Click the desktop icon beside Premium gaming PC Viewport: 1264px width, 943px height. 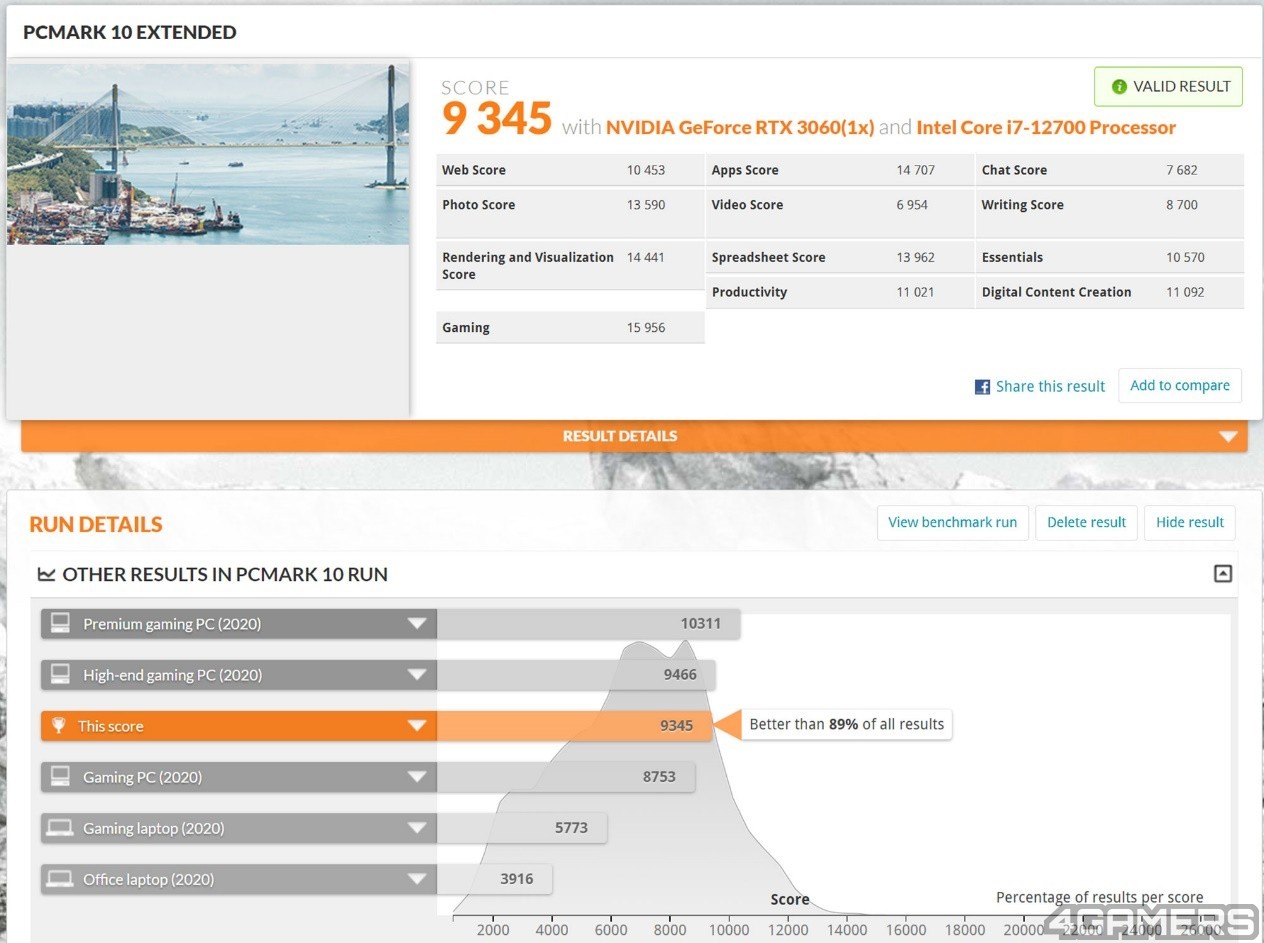pos(60,624)
